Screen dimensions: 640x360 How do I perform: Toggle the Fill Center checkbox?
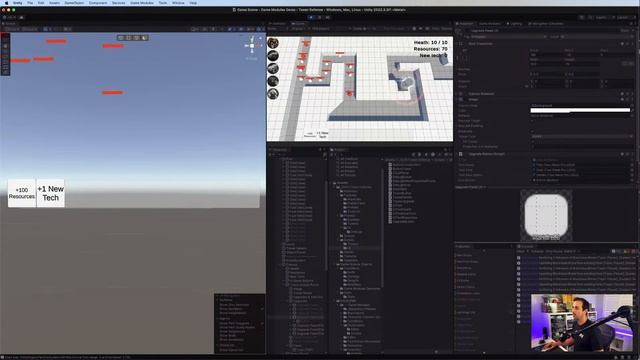point(532,141)
